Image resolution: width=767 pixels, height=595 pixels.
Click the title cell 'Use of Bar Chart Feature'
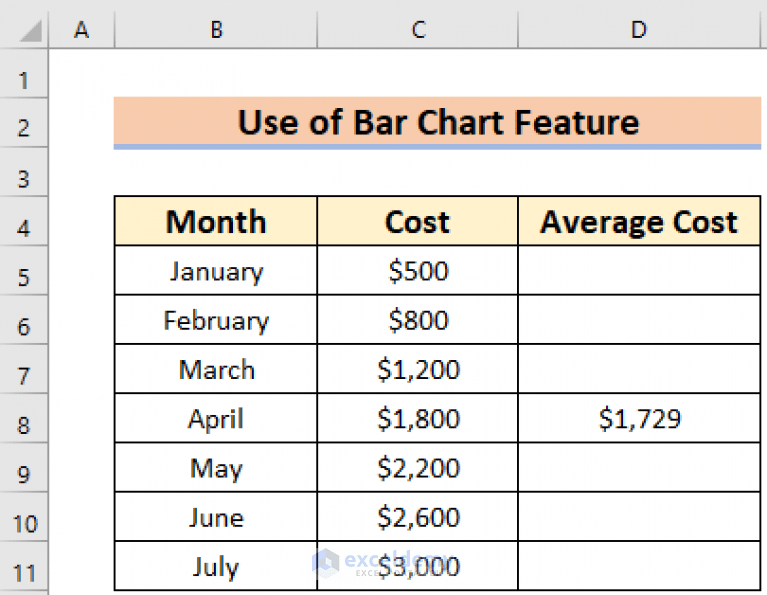click(x=438, y=123)
